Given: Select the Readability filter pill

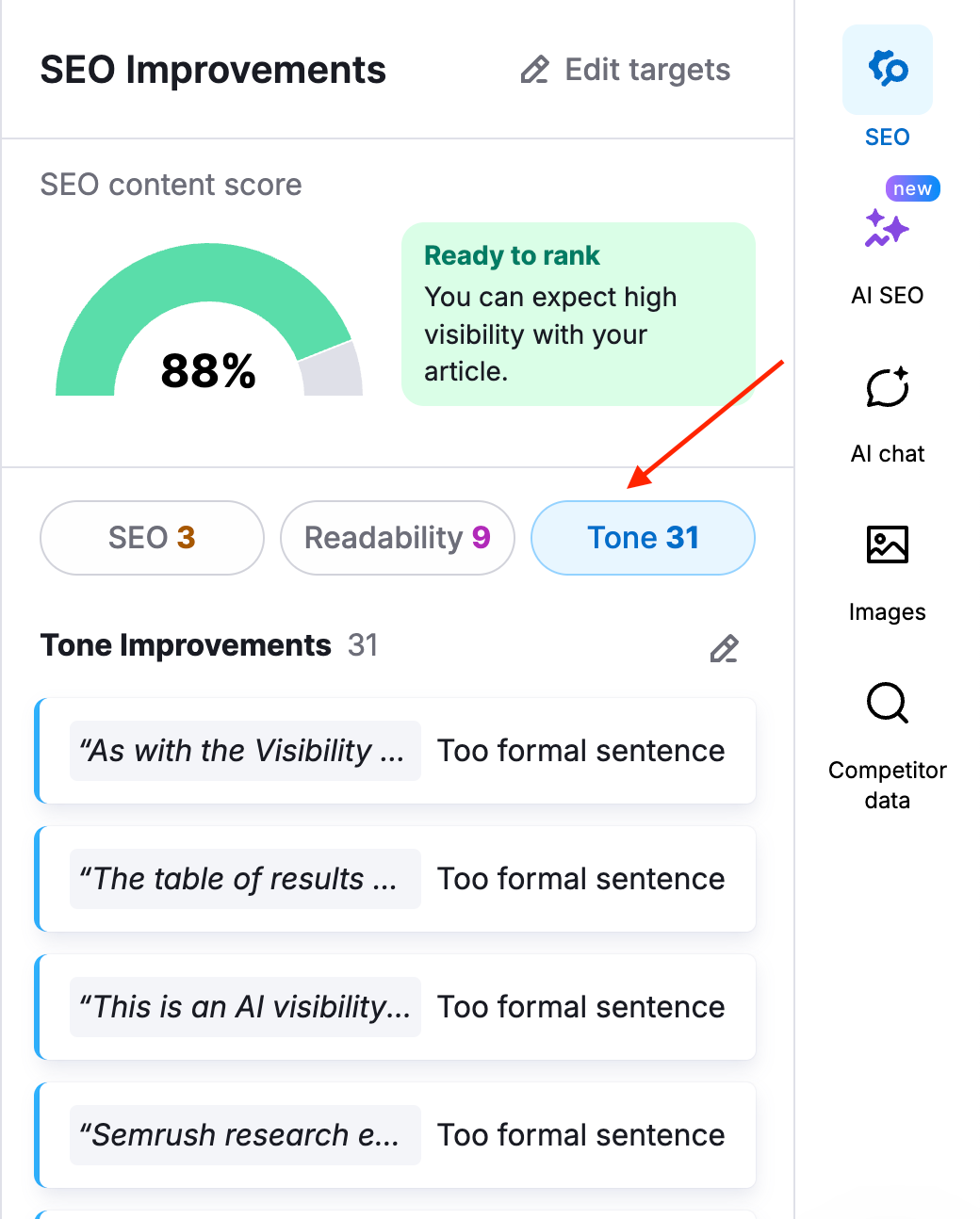Looking at the screenshot, I should pyautogui.click(x=397, y=538).
